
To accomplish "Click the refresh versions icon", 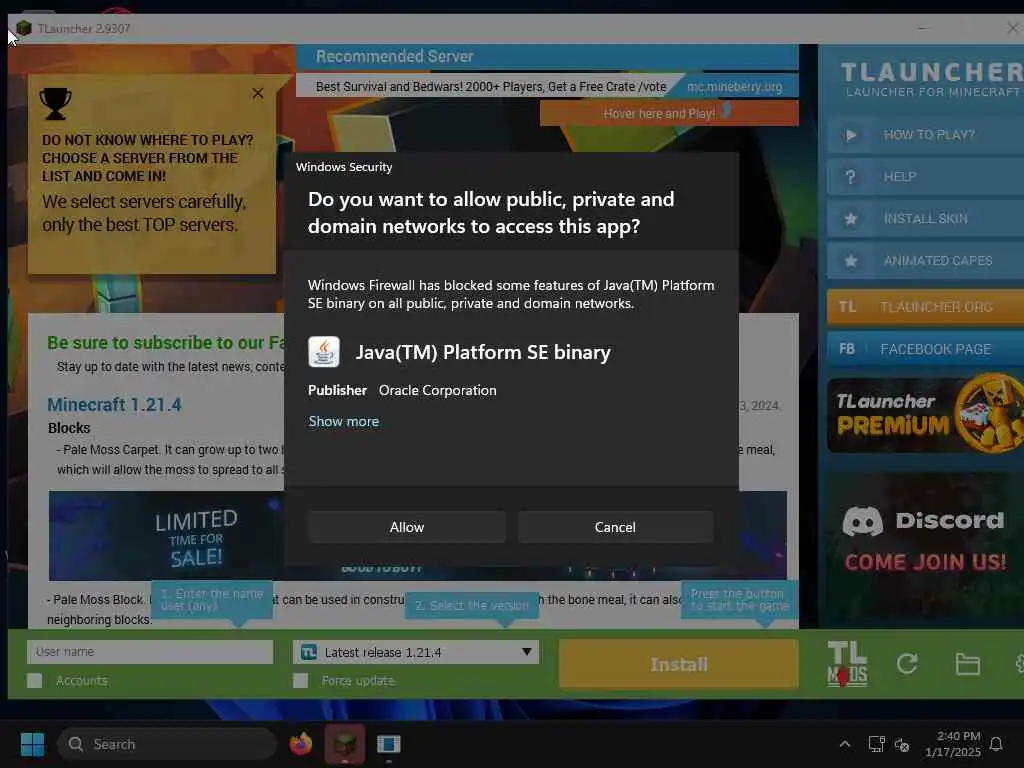I will click(x=907, y=664).
